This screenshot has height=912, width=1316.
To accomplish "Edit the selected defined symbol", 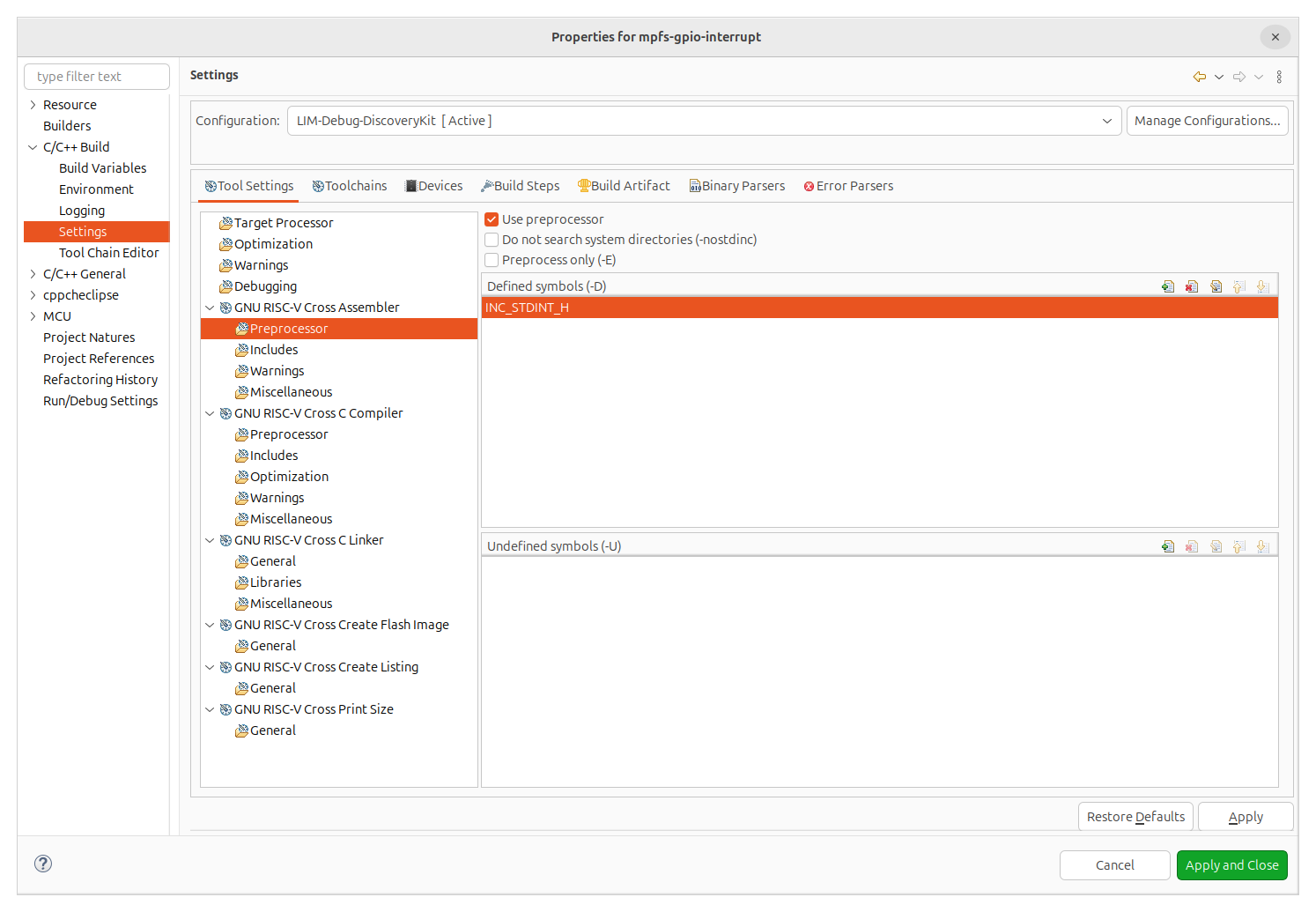I will point(1216,285).
